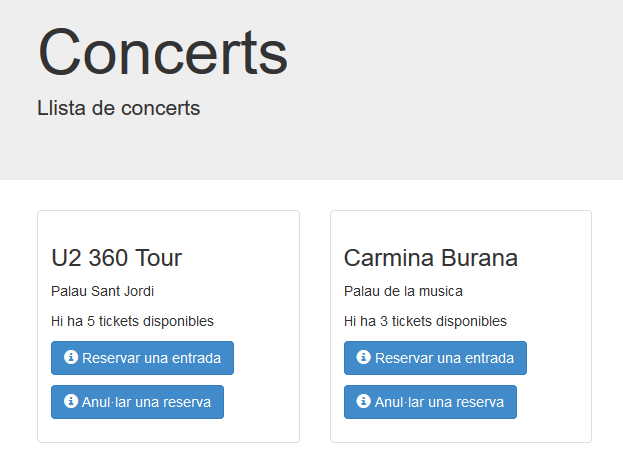This screenshot has height=465, width=623.
Task: Click the Concerts page heading
Action: (163, 52)
